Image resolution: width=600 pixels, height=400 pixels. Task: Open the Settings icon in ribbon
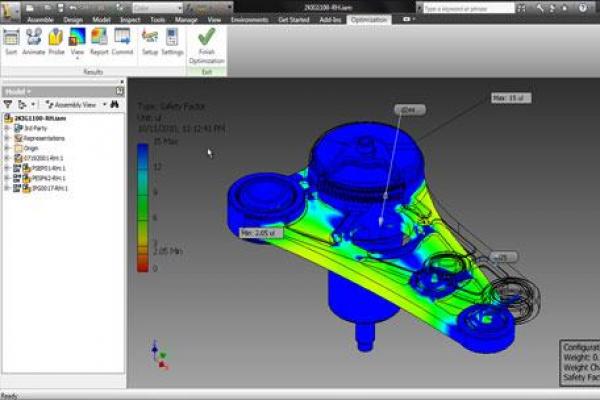[172, 40]
